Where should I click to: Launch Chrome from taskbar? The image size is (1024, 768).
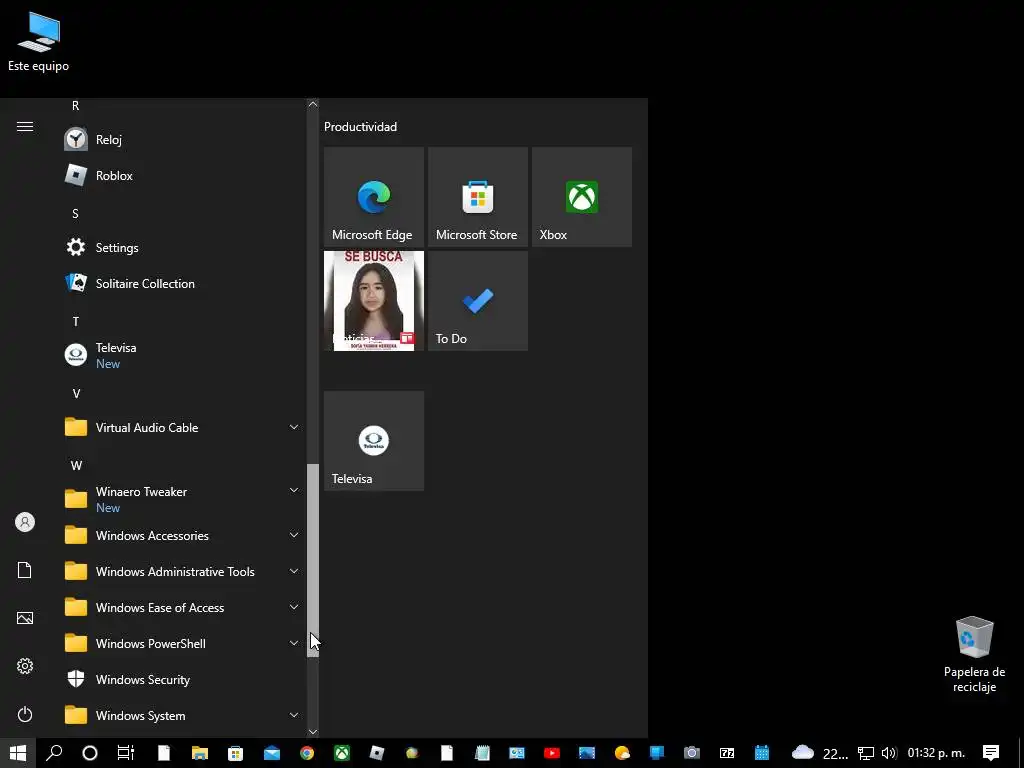(x=307, y=753)
